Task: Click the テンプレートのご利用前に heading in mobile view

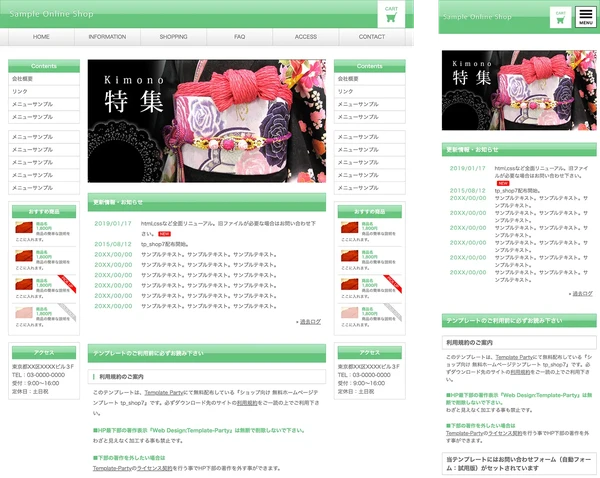Action: 519,321
